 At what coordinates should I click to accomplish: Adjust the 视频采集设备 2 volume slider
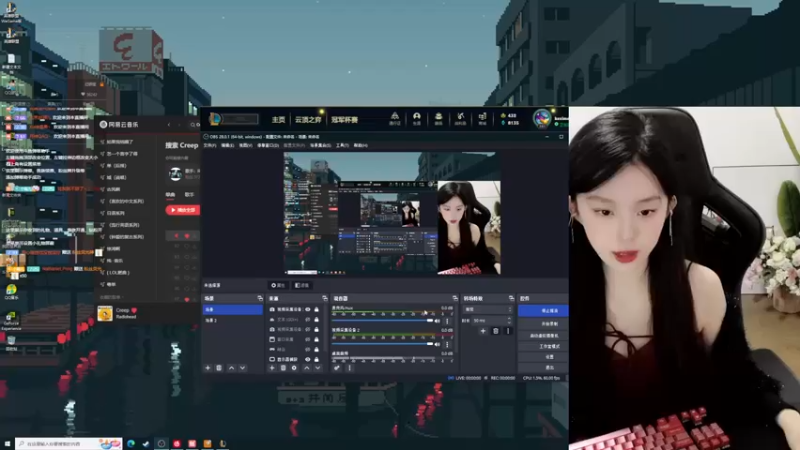click(x=382, y=344)
